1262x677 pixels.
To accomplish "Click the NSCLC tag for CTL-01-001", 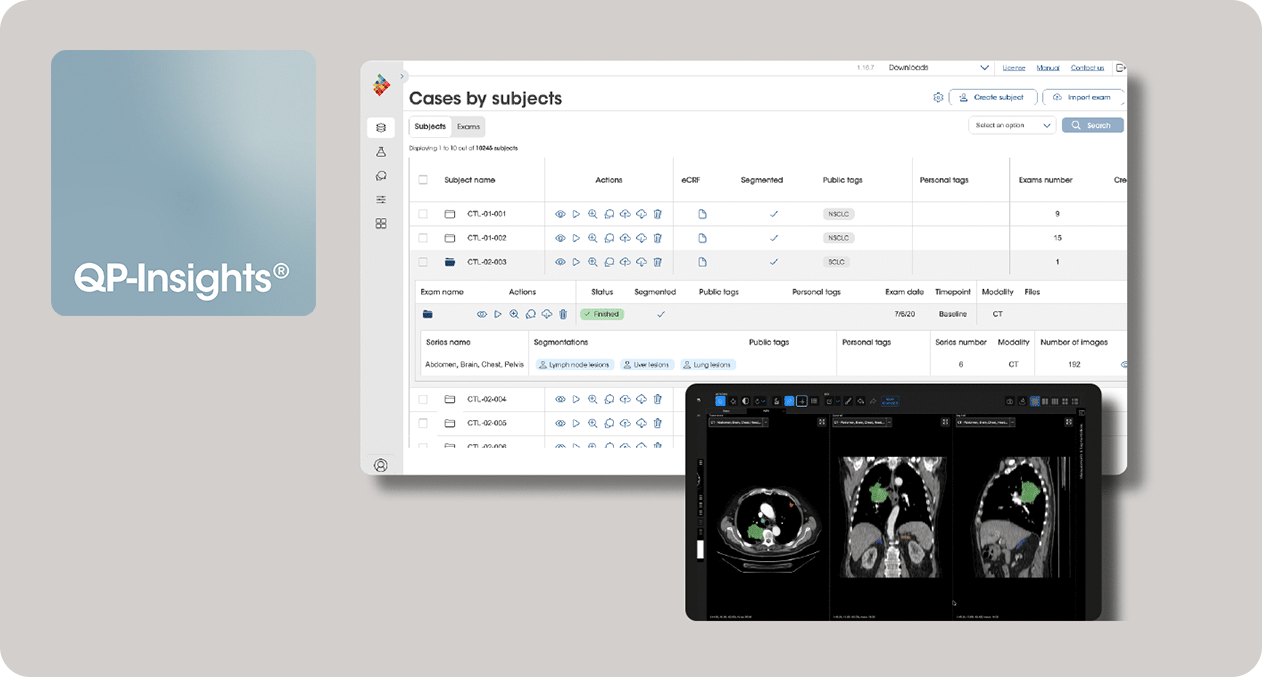I will (838, 214).
